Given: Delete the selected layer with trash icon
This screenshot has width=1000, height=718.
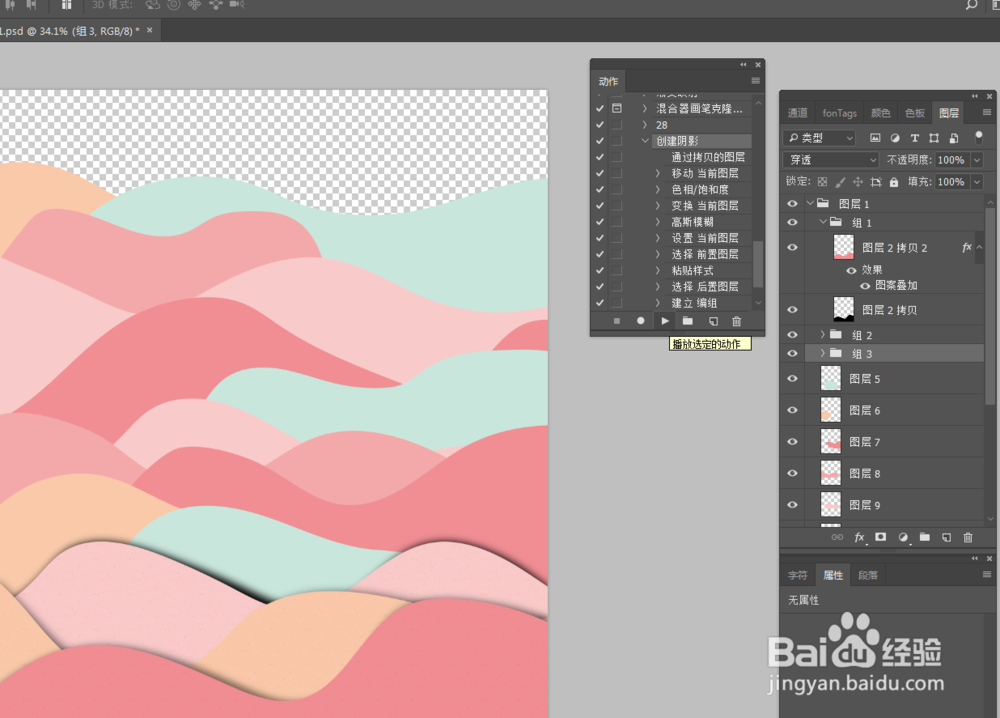Looking at the screenshot, I should pyautogui.click(x=967, y=538).
